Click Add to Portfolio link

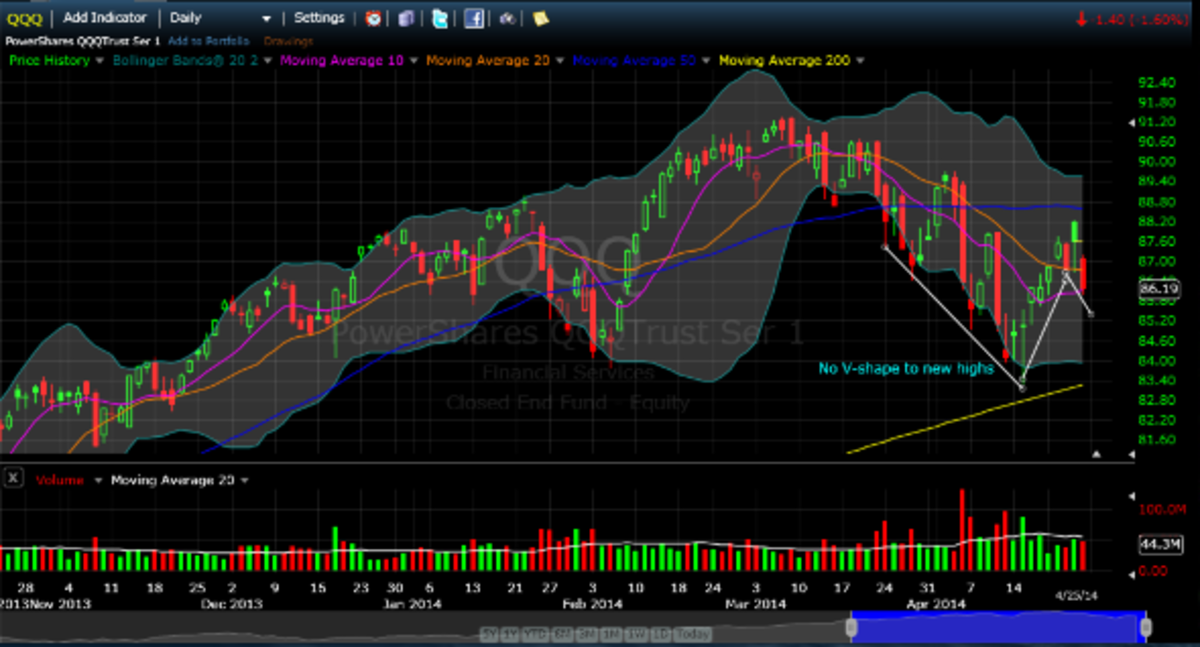pyautogui.click(x=211, y=41)
